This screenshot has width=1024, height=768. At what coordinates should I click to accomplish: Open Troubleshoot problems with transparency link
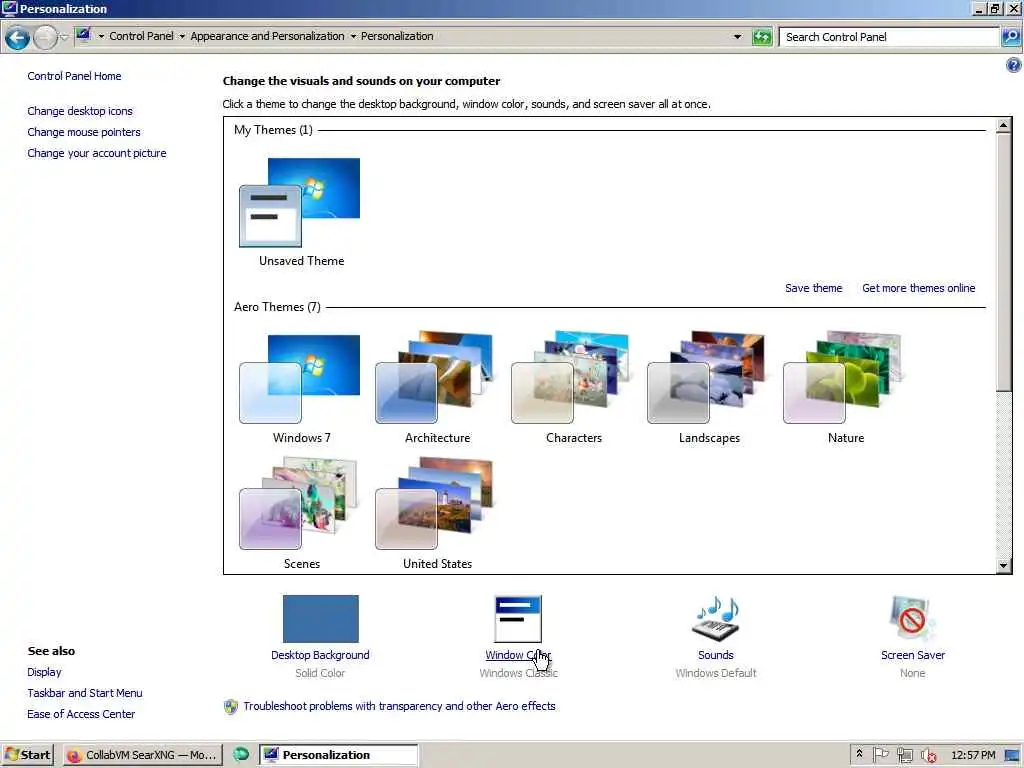pos(399,706)
